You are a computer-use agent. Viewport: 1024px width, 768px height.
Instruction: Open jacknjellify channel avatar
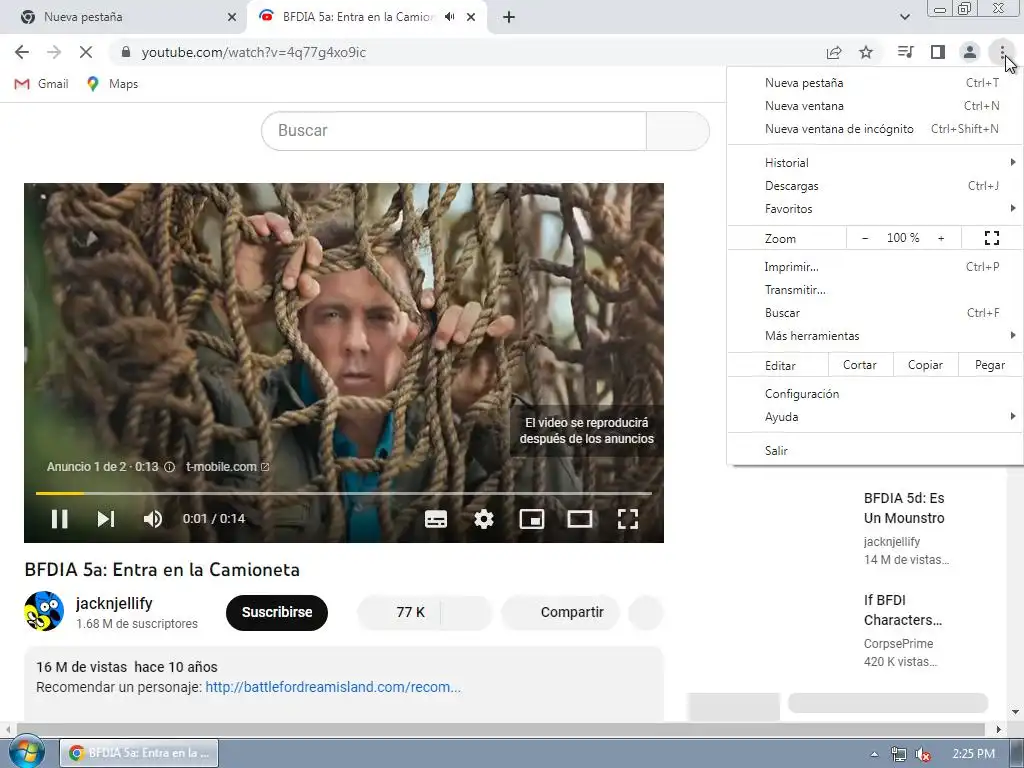[x=44, y=611]
